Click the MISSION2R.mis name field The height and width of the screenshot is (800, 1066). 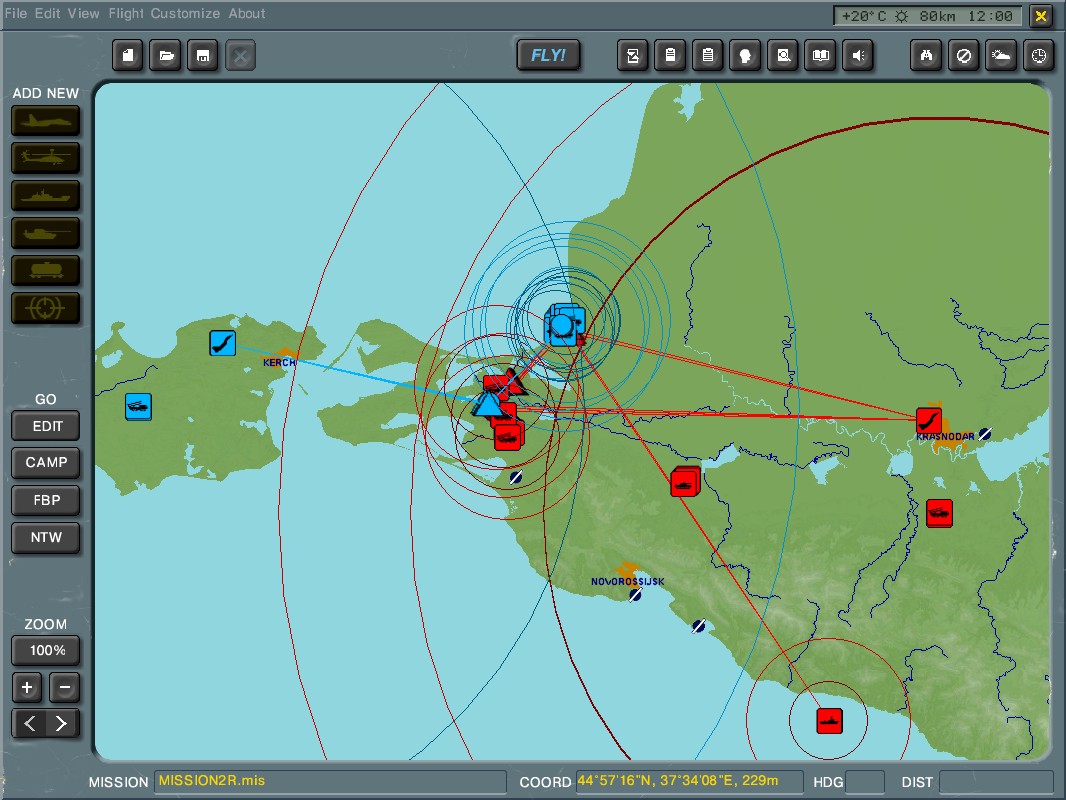pyautogui.click(x=330, y=782)
